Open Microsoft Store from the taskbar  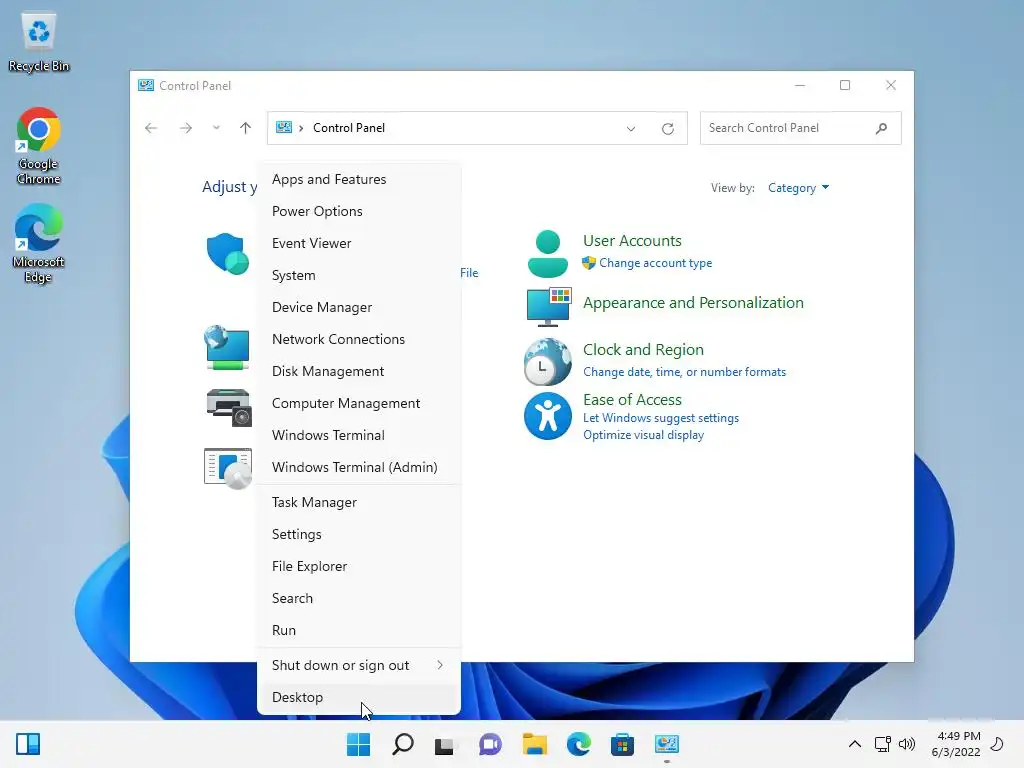tap(622, 744)
